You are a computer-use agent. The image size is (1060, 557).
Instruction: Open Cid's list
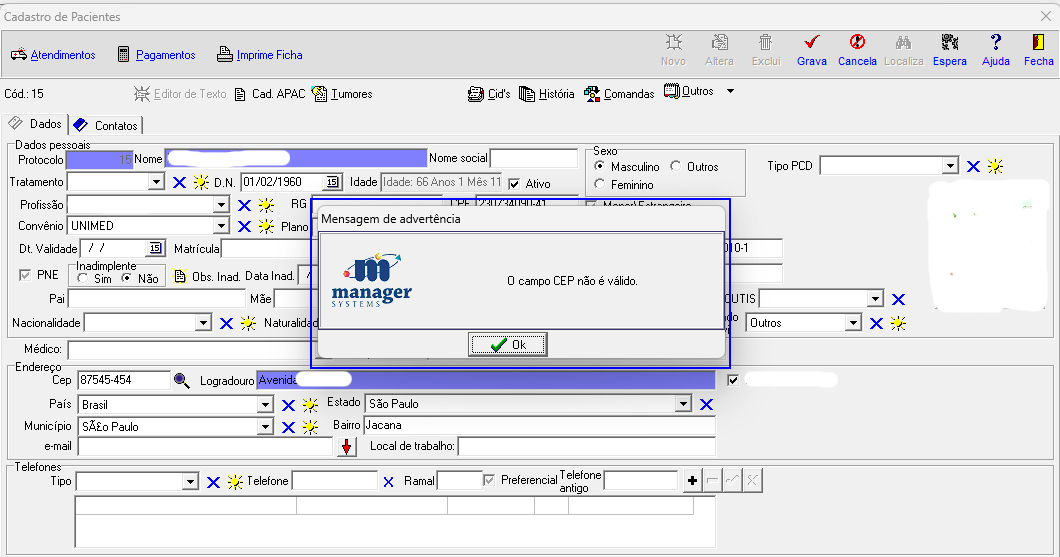[489, 94]
